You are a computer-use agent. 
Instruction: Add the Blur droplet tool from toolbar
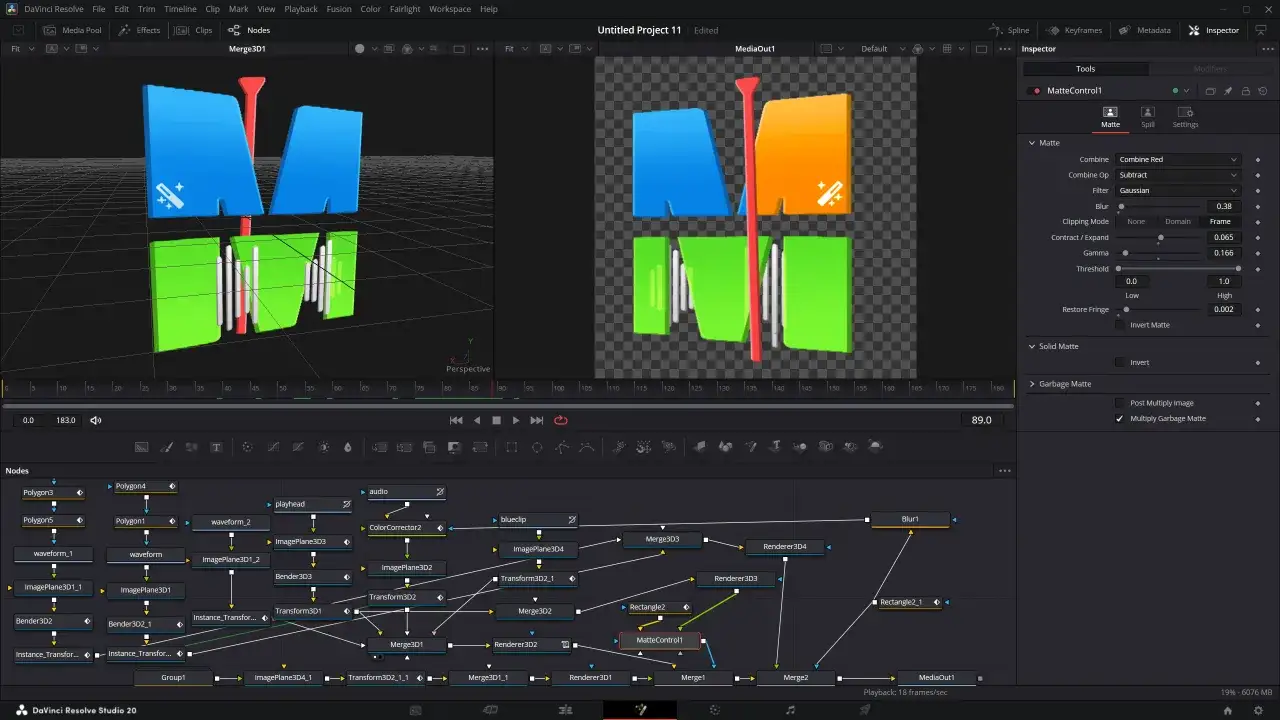tap(348, 447)
